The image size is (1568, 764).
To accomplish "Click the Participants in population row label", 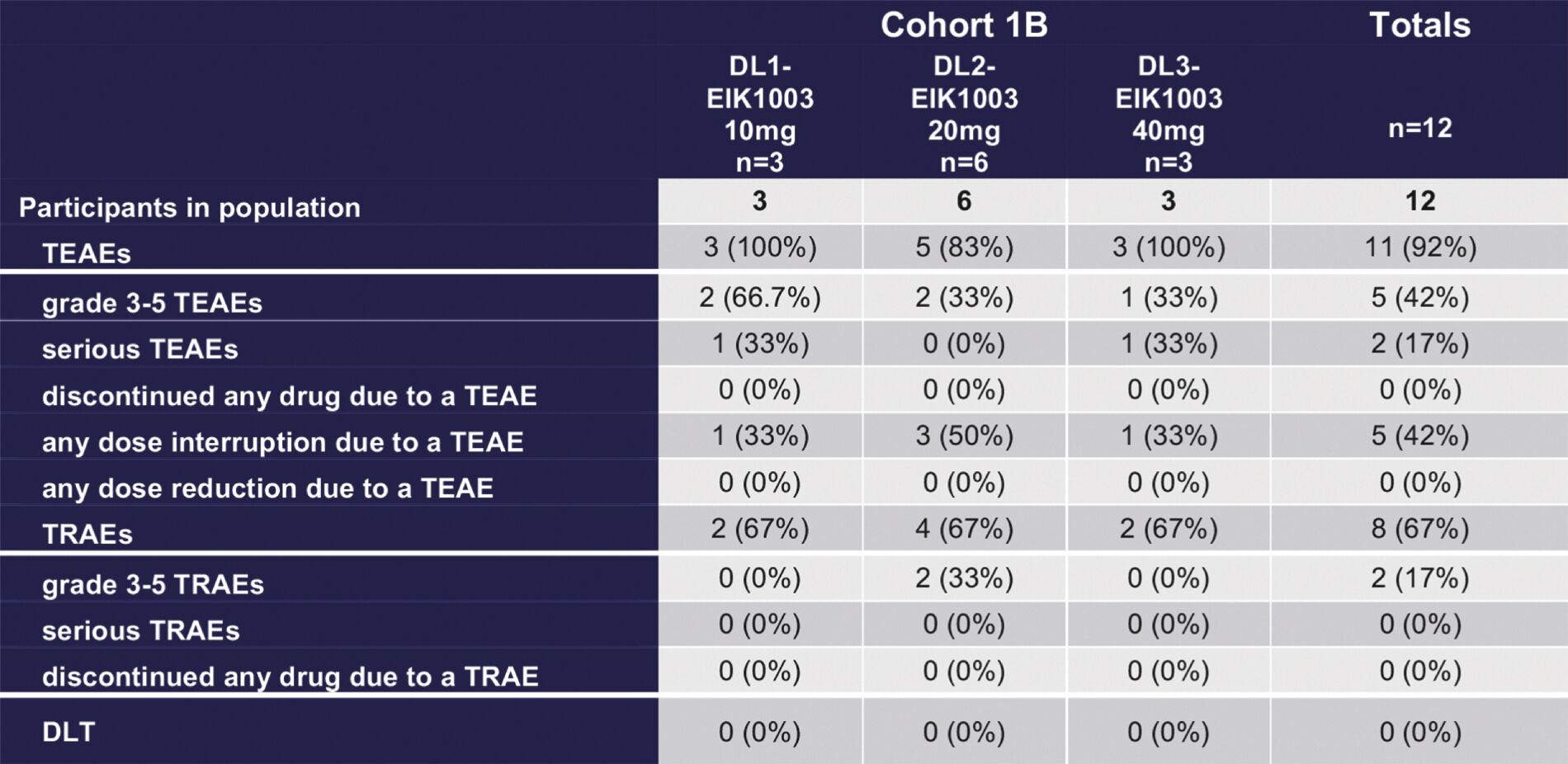I will tap(190, 207).
